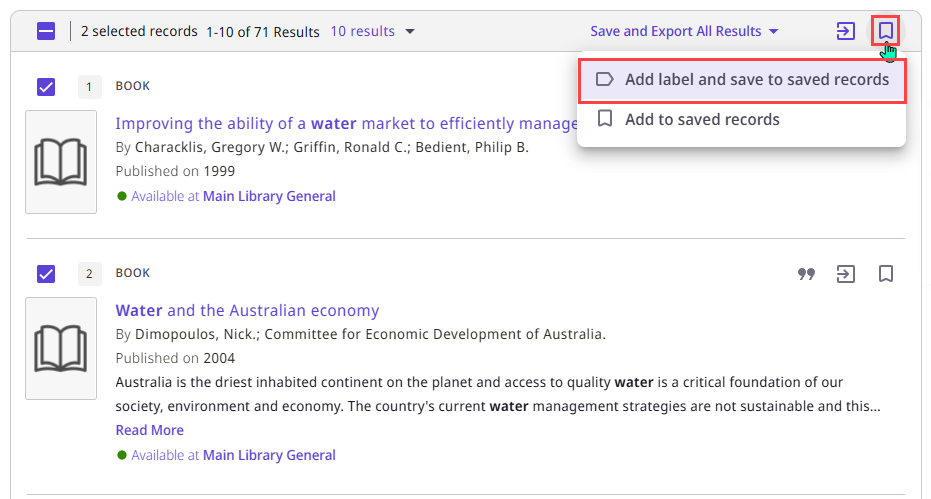Click author line Dimopoulos, Nick.
This screenshot has height=499, width=931.
[x=360, y=334]
